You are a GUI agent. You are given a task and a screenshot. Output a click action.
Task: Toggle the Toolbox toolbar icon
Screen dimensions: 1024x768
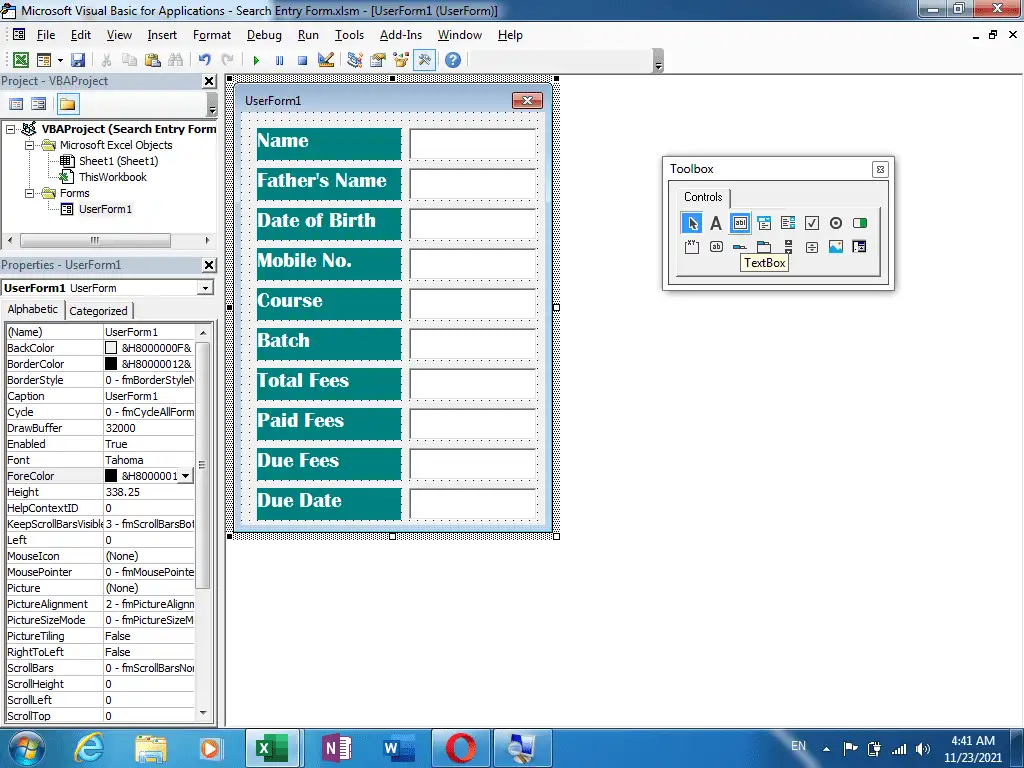tap(424, 60)
